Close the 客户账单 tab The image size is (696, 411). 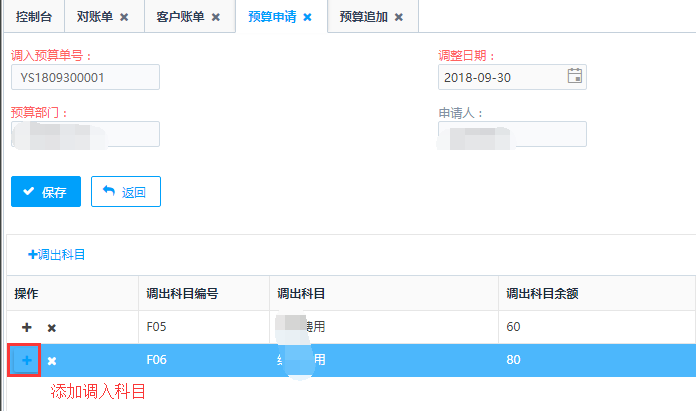(x=215, y=17)
